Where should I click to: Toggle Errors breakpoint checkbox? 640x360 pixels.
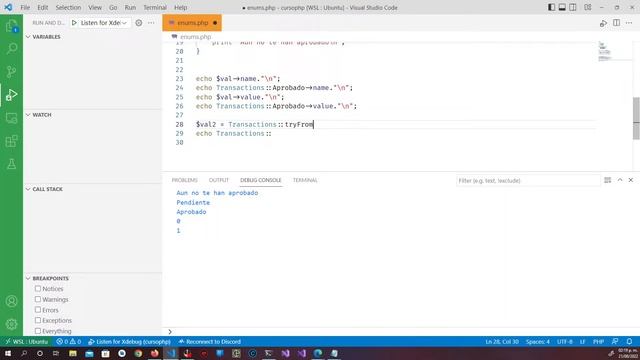[x=38, y=310]
